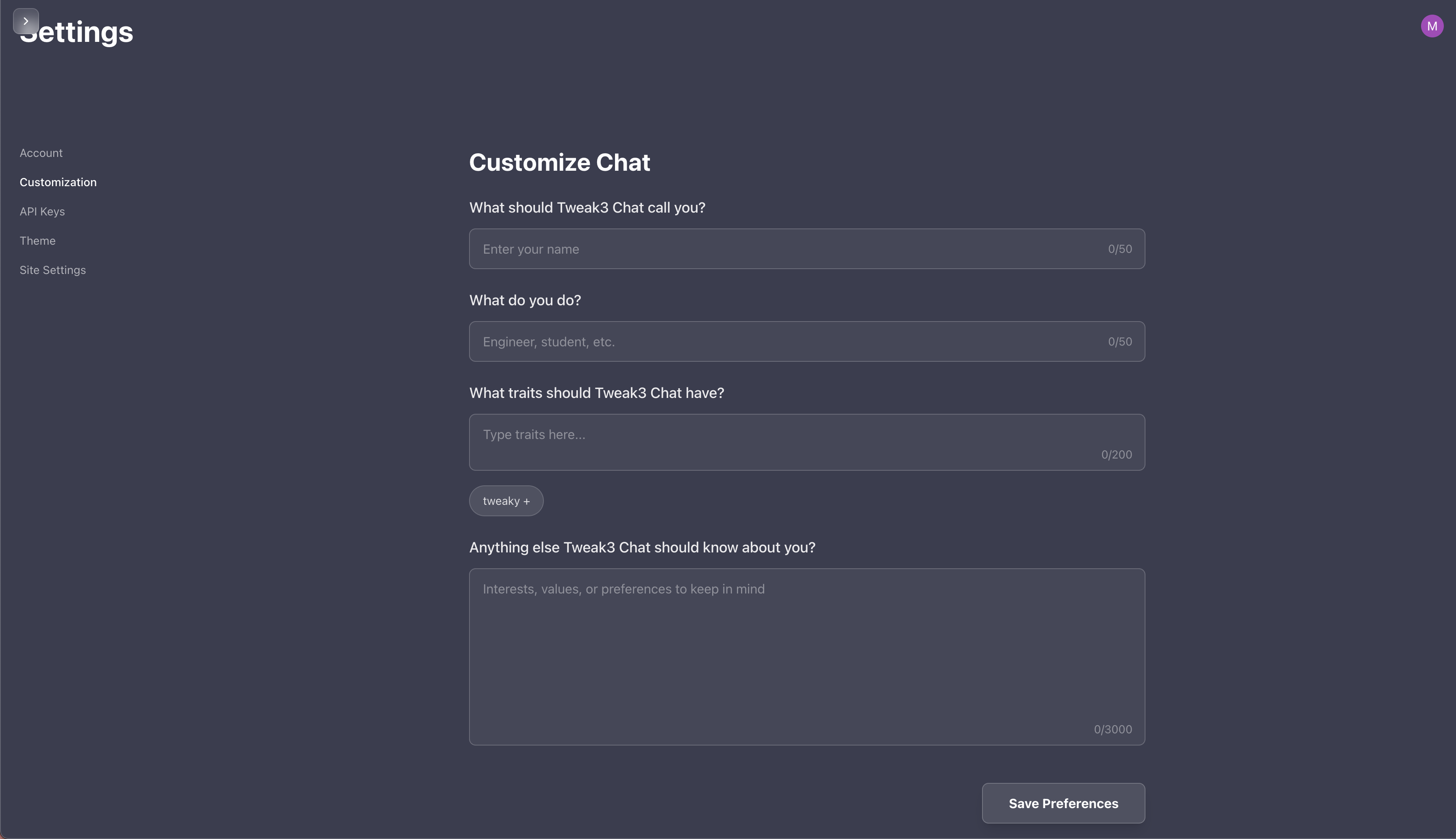Click the 0/200 character counter
This screenshot has width=1456, height=839.
[1116, 454]
